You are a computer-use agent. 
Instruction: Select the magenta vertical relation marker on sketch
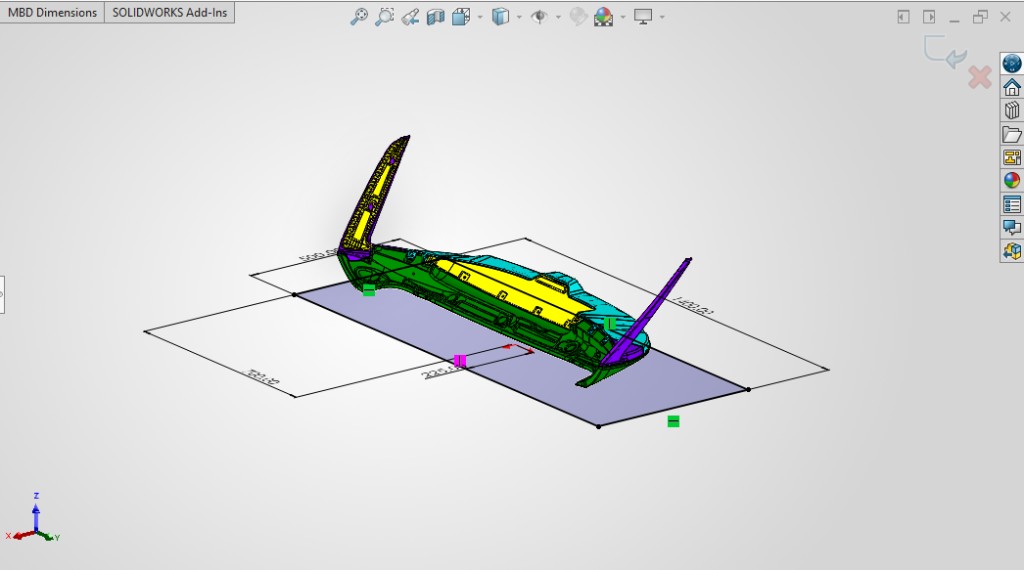pyautogui.click(x=460, y=360)
